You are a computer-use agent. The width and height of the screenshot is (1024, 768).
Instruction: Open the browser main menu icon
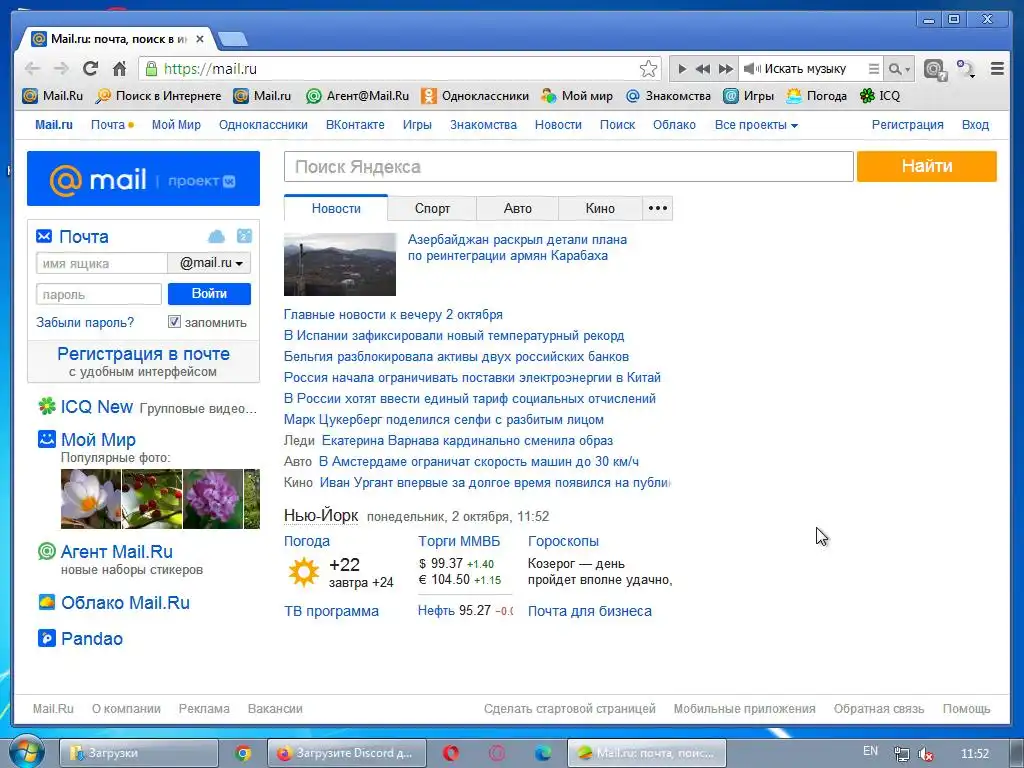pyautogui.click(x=997, y=69)
